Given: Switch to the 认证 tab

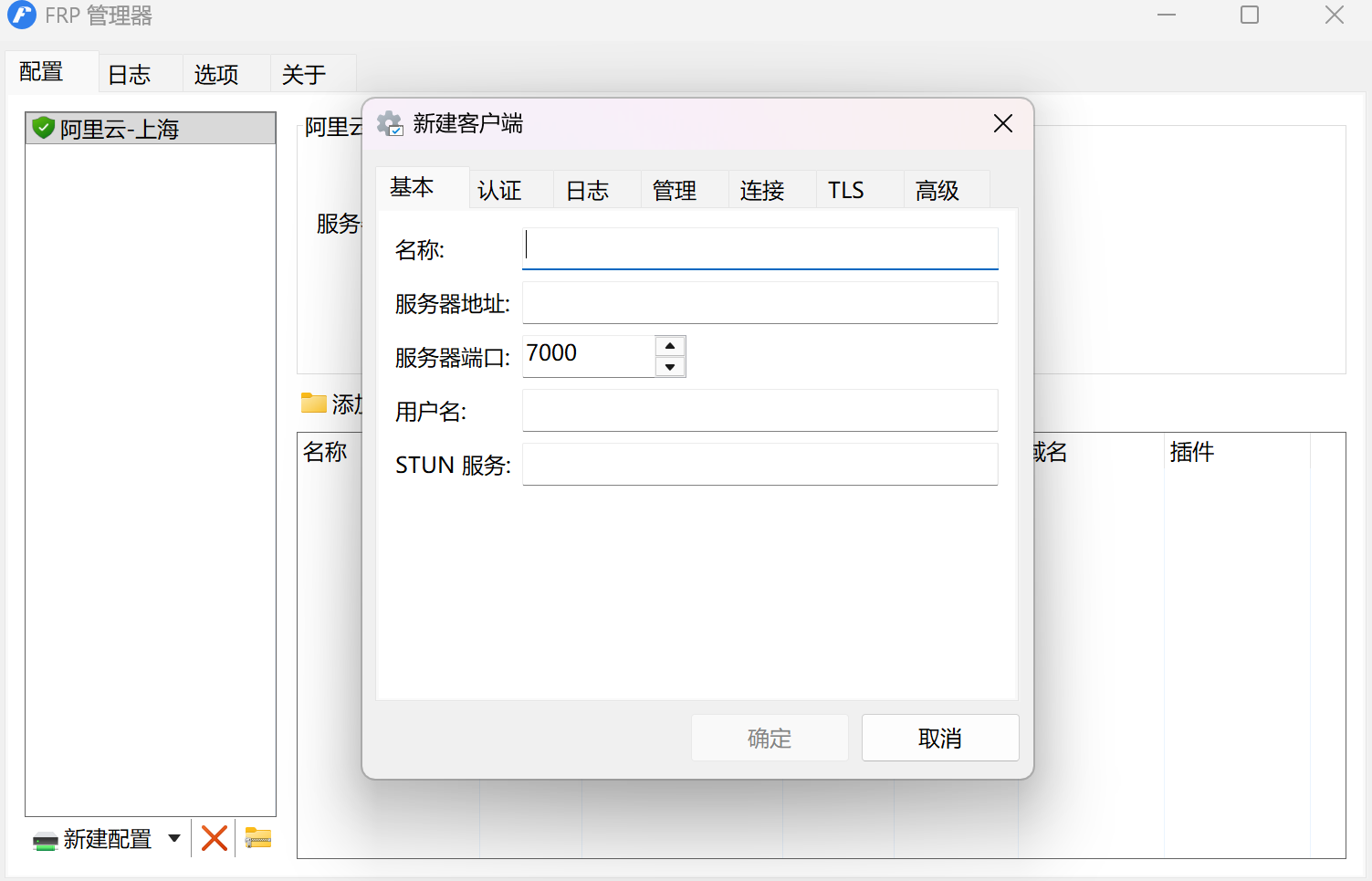Looking at the screenshot, I should (499, 190).
